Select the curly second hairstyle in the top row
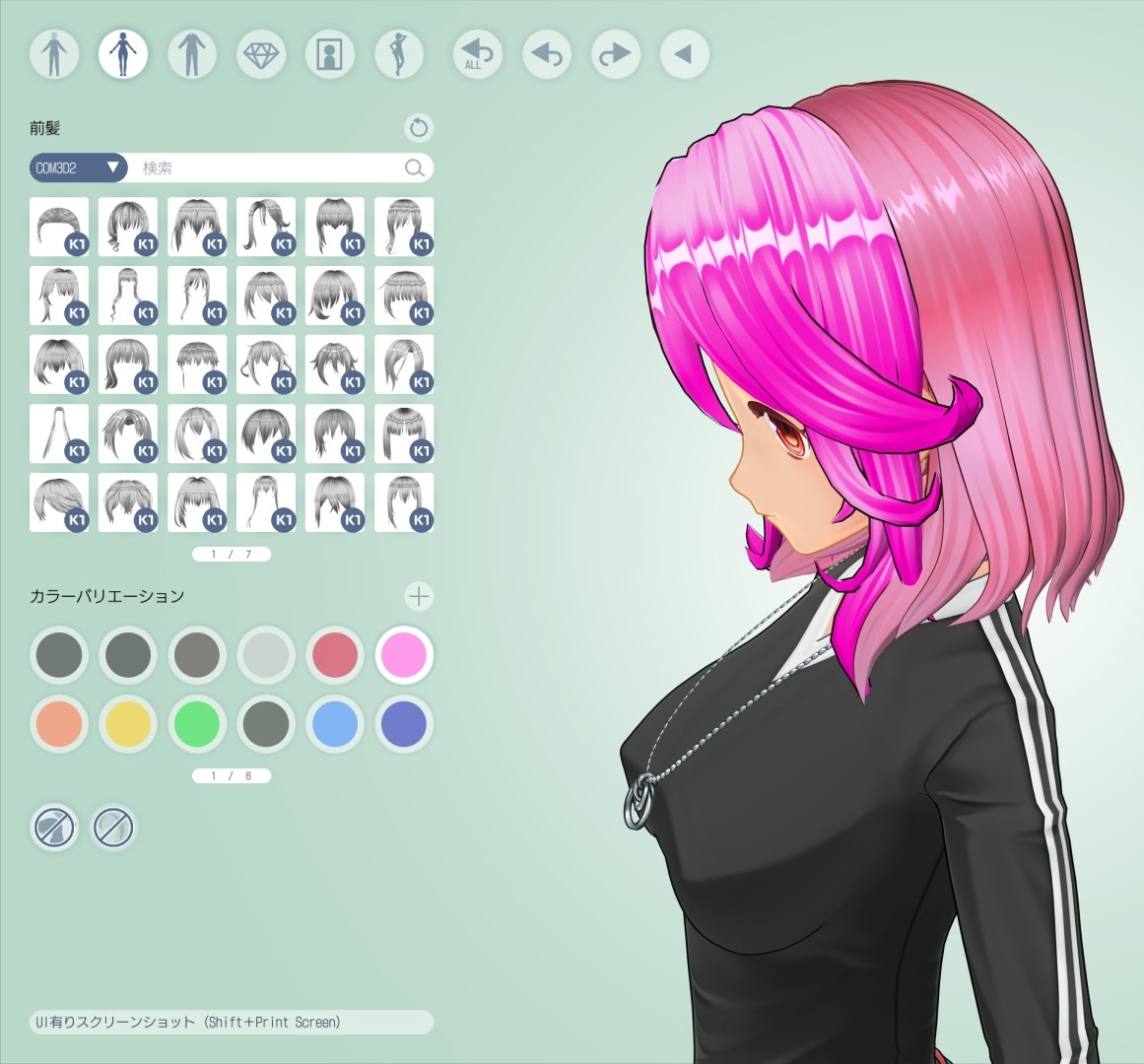The image size is (1144, 1064). [128, 227]
